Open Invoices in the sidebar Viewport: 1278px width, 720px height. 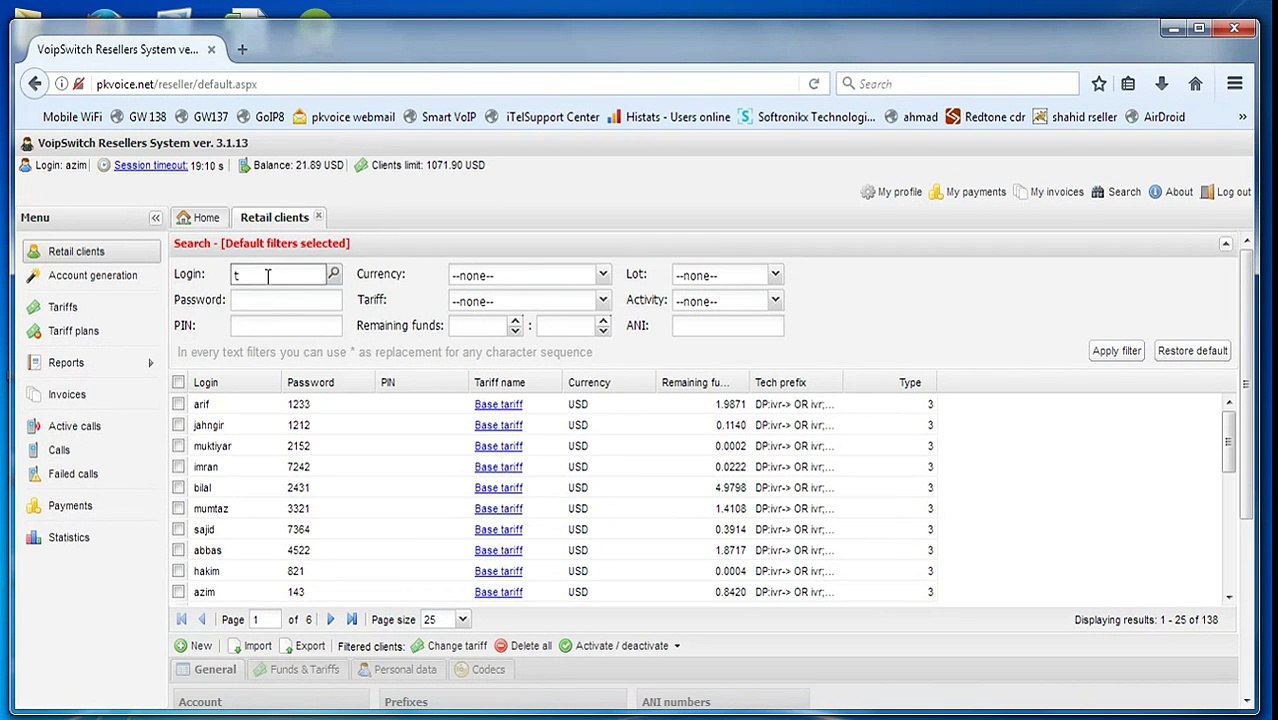91,395
